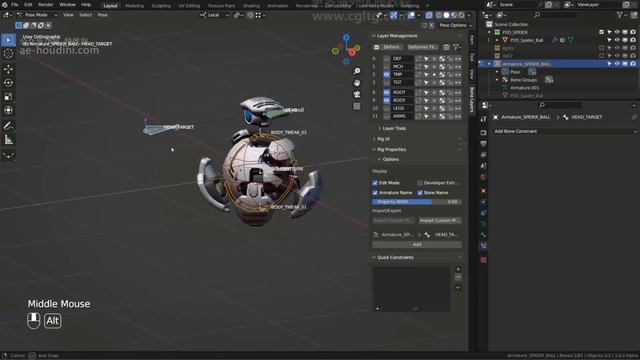Activate the Cursor tool
Viewport: 640px width, 360px height.
(x=8, y=54)
